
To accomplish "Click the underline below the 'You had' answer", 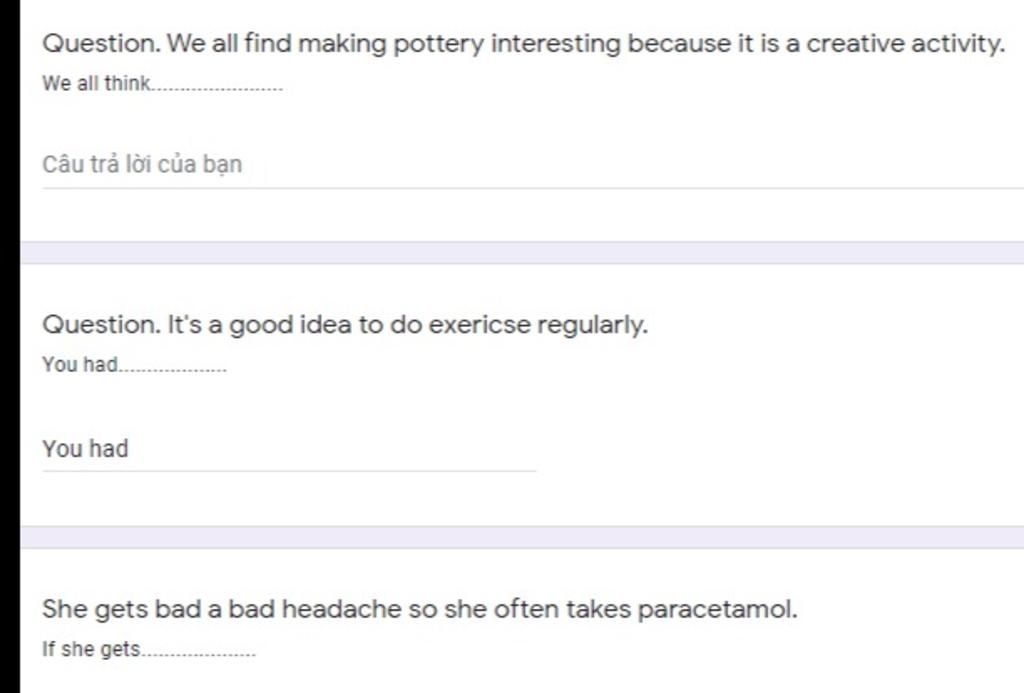I will (289, 470).
